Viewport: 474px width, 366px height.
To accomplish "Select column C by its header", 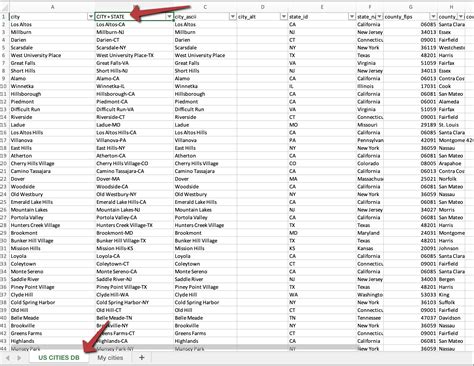I will tap(205, 7).
